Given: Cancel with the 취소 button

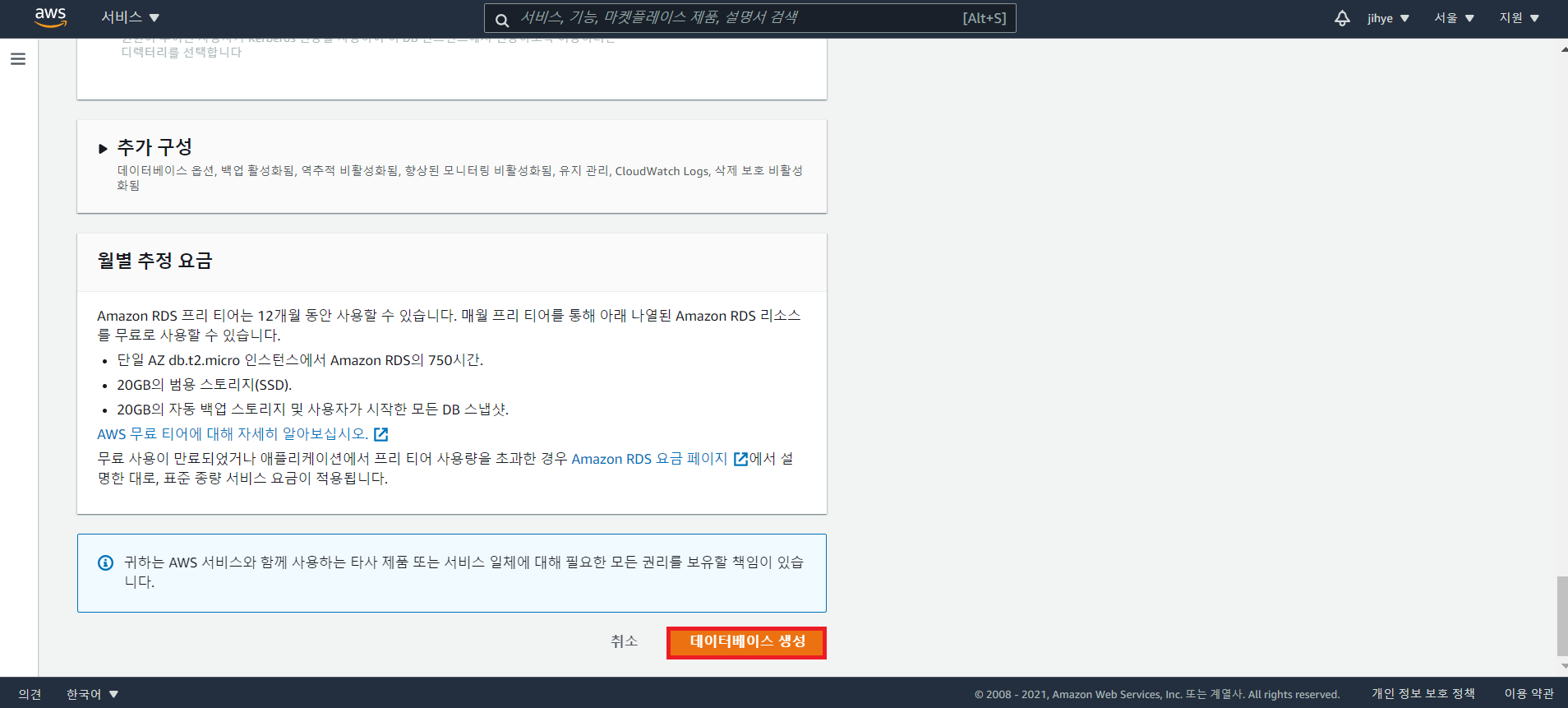Looking at the screenshot, I should 624,641.
